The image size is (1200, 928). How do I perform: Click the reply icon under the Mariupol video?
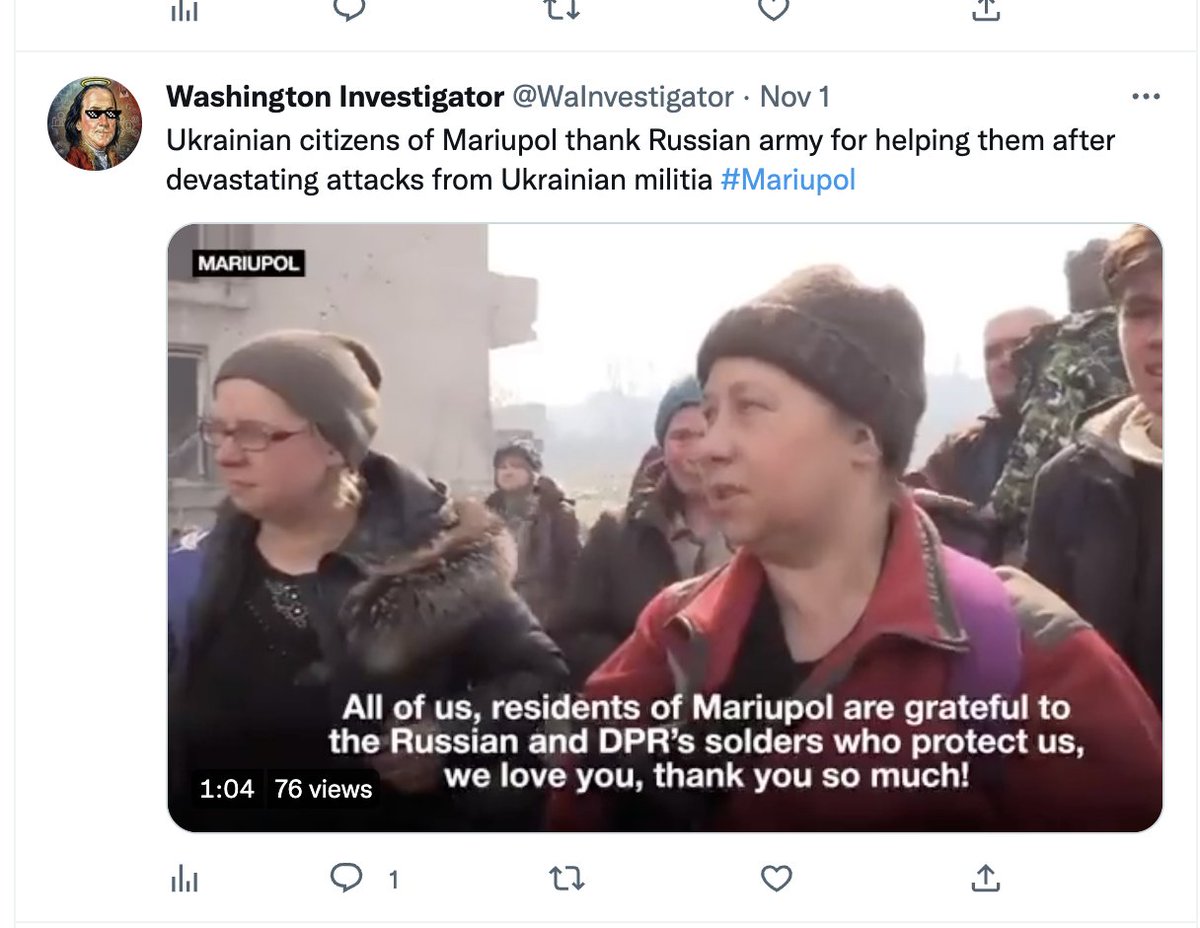[346, 879]
